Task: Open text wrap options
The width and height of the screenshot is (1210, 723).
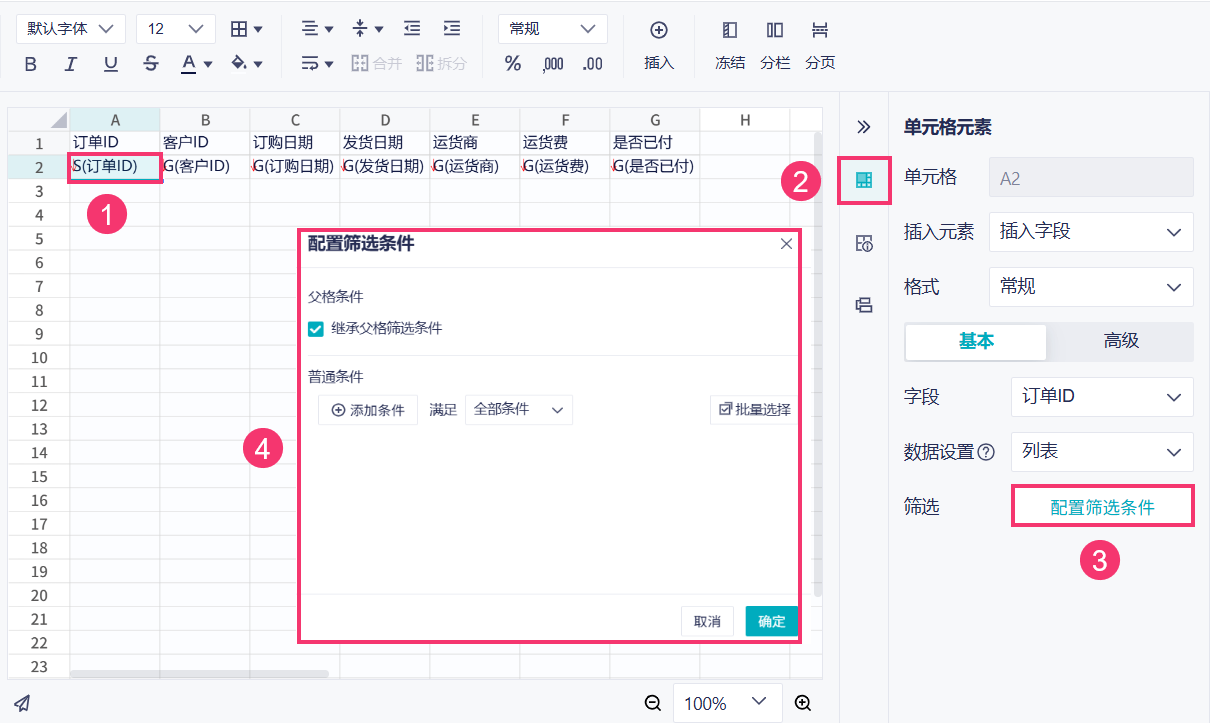Action: [317, 64]
